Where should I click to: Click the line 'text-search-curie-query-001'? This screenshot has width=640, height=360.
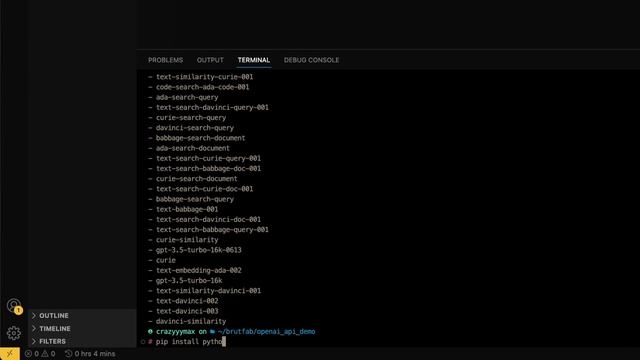tap(208, 158)
